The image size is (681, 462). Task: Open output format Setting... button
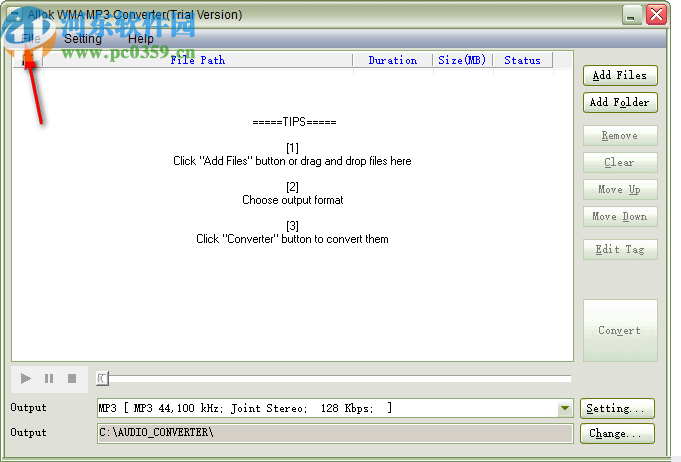coord(617,409)
